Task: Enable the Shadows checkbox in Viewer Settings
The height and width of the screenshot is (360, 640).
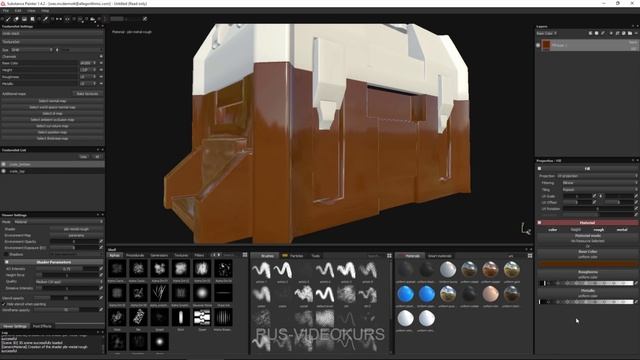Action: click(x=6, y=254)
